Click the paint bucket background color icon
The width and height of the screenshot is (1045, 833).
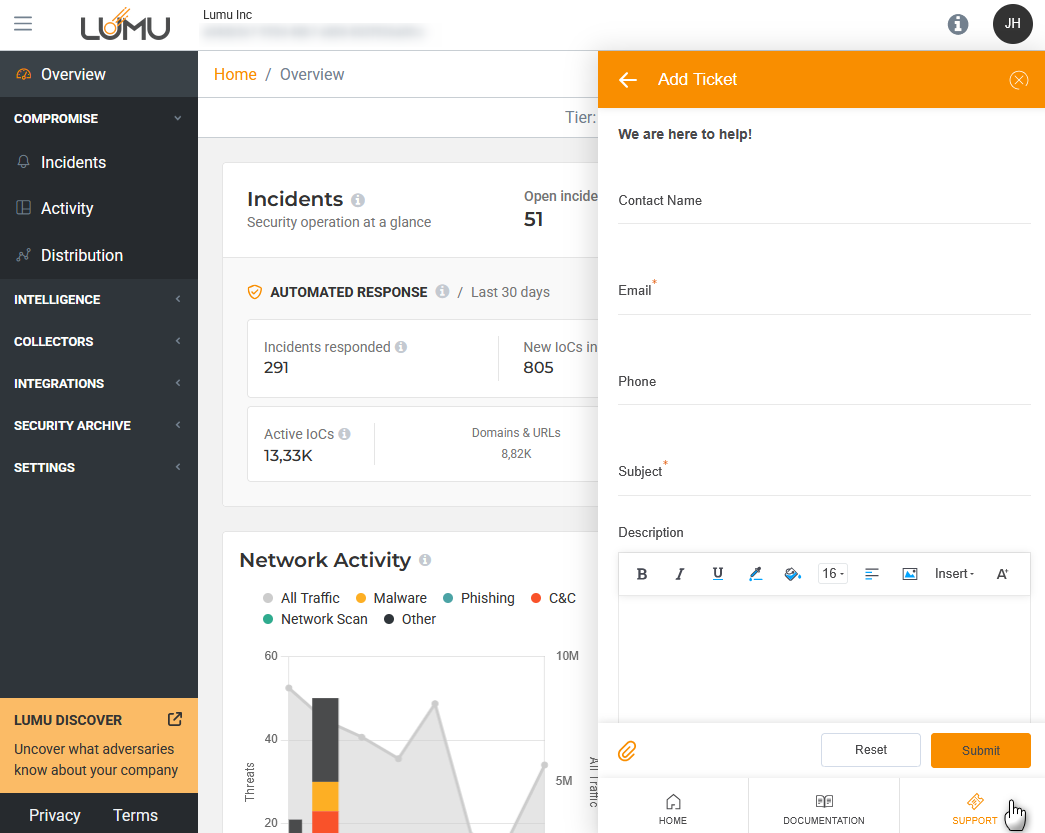point(793,574)
